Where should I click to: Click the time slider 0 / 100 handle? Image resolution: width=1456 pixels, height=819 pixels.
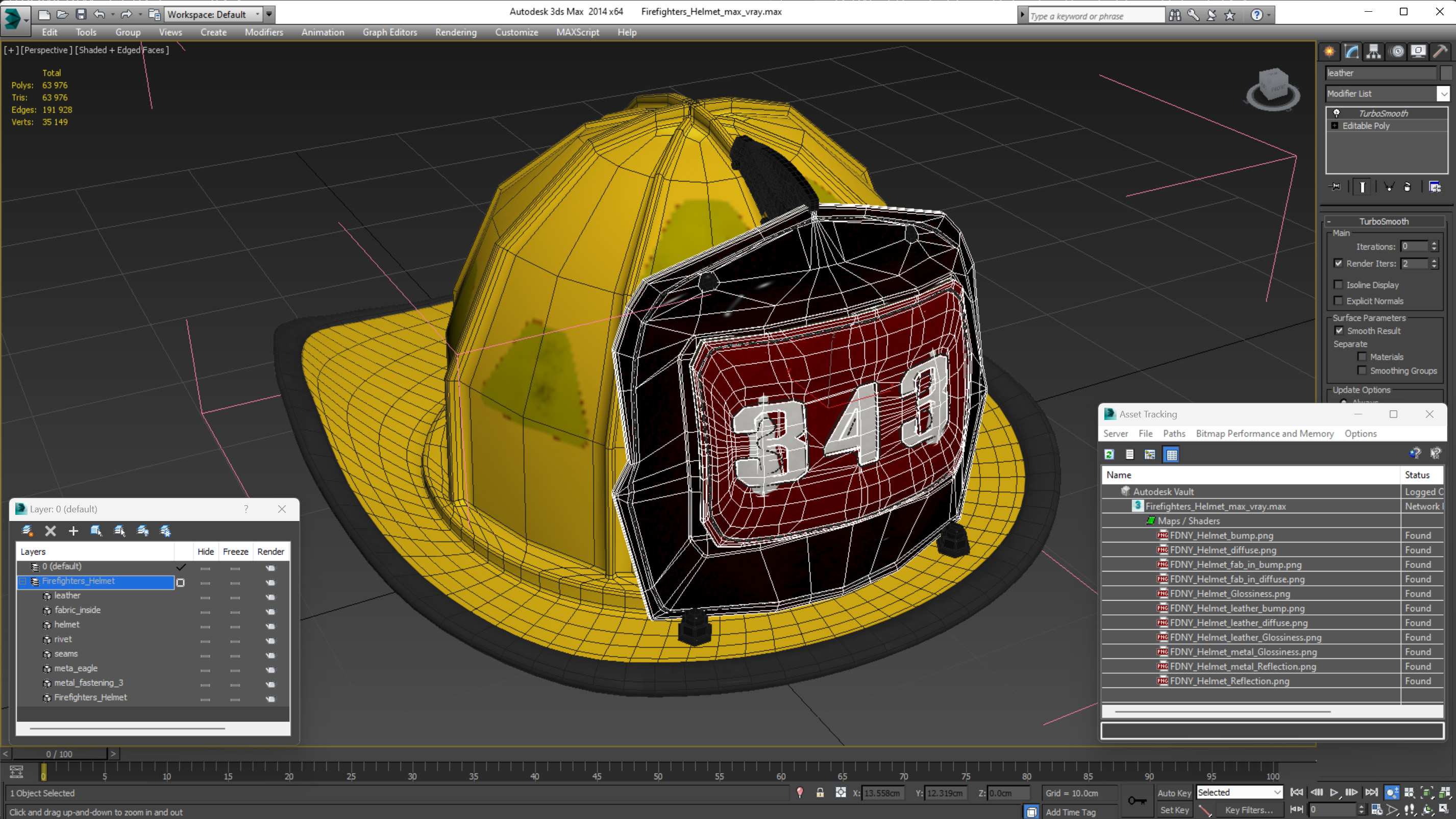pos(59,754)
